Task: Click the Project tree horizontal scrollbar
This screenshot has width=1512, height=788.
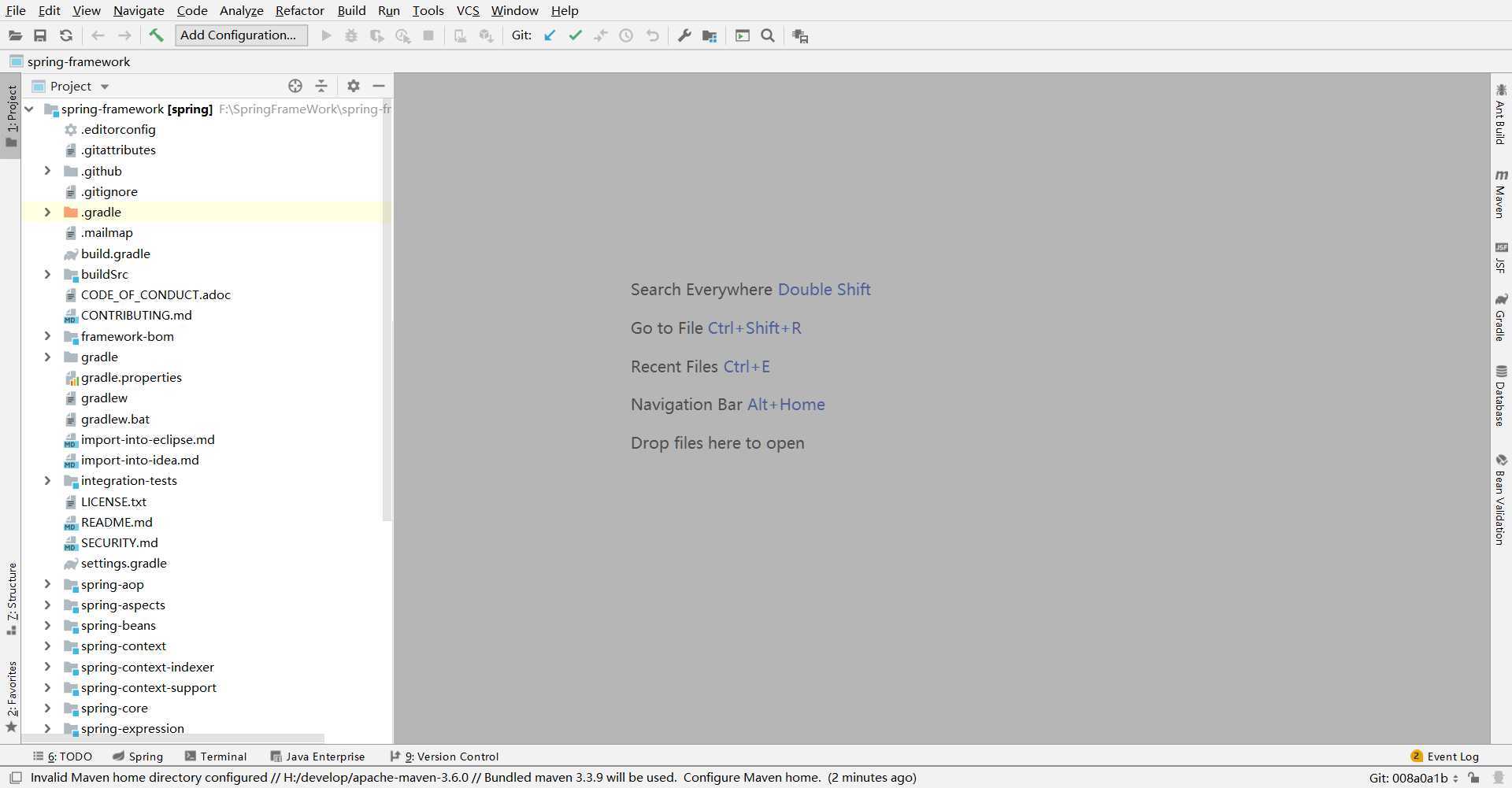Action: (x=173, y=738)
